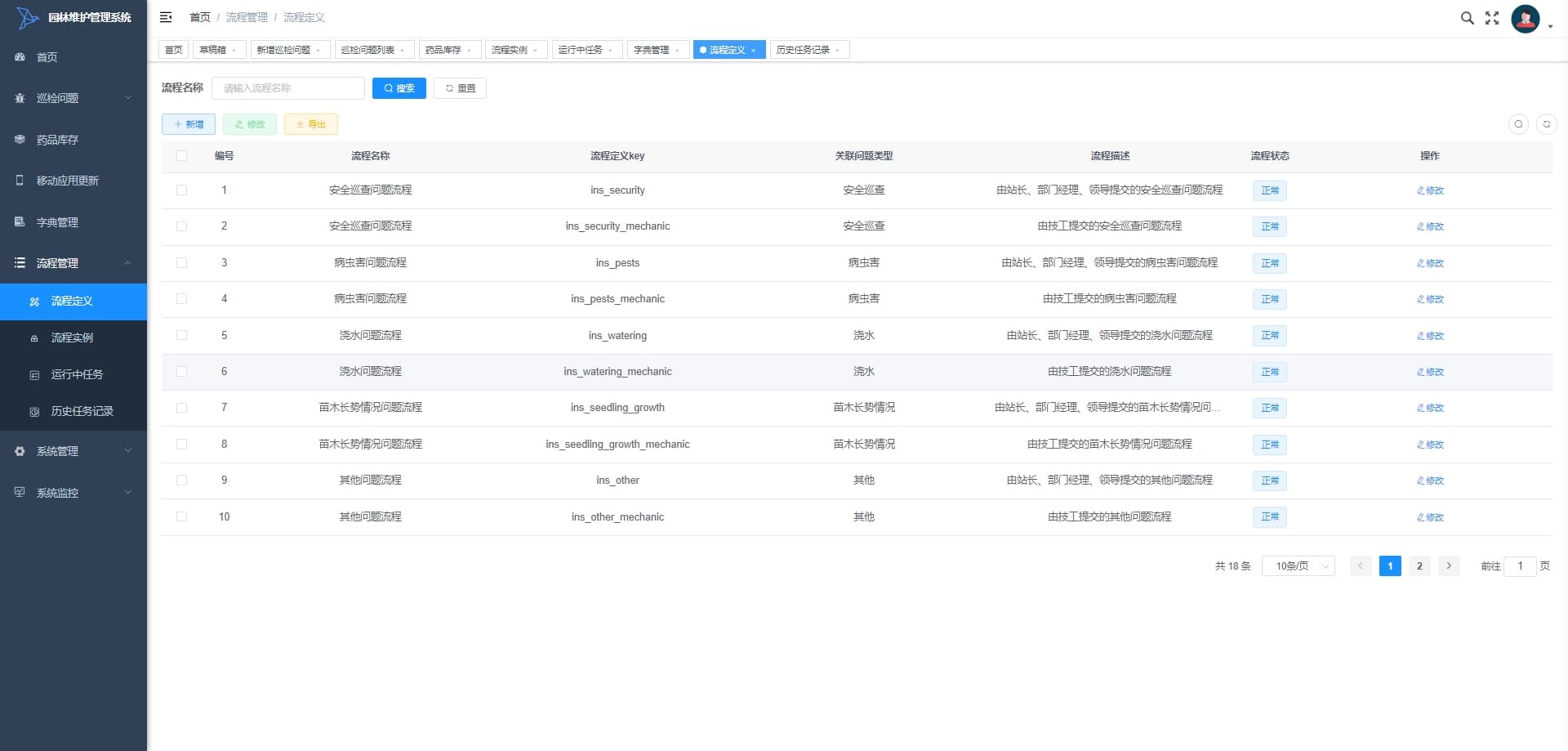The width and height of the screenshot is (1568, 751).
Task: Toggle fullscreen with the expand icon
Action: [x=1492, y=18]
